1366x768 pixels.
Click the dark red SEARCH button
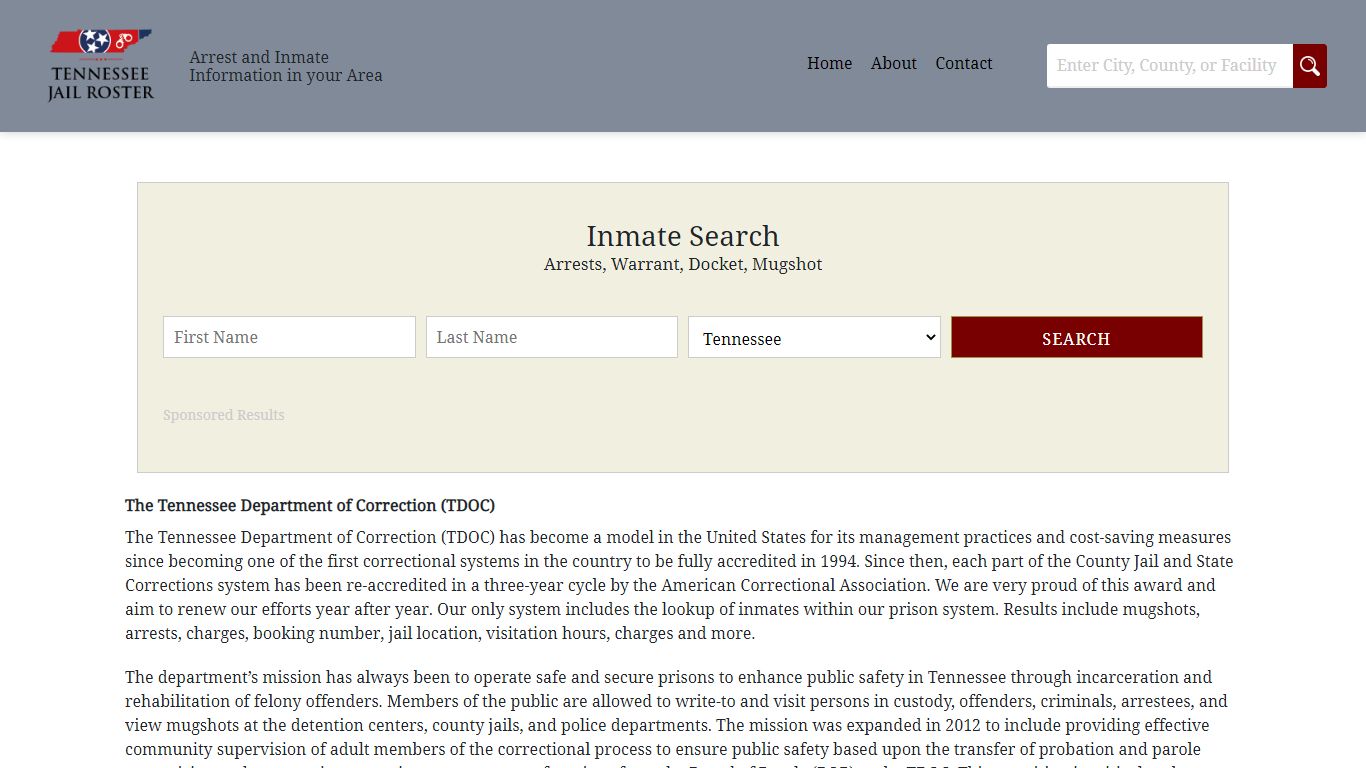click(x=1076, y=338)
